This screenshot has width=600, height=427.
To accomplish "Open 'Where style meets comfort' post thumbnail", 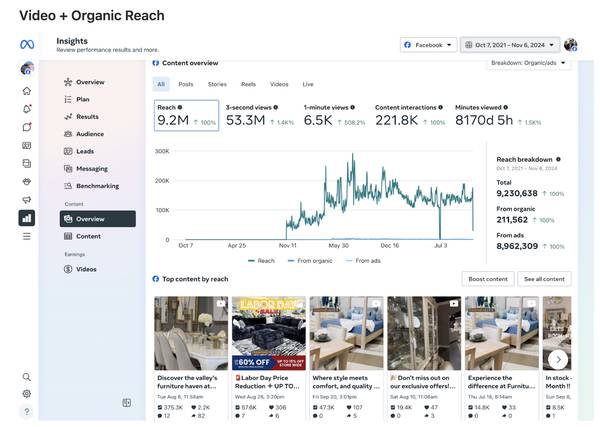I will (x=346, y=333).
